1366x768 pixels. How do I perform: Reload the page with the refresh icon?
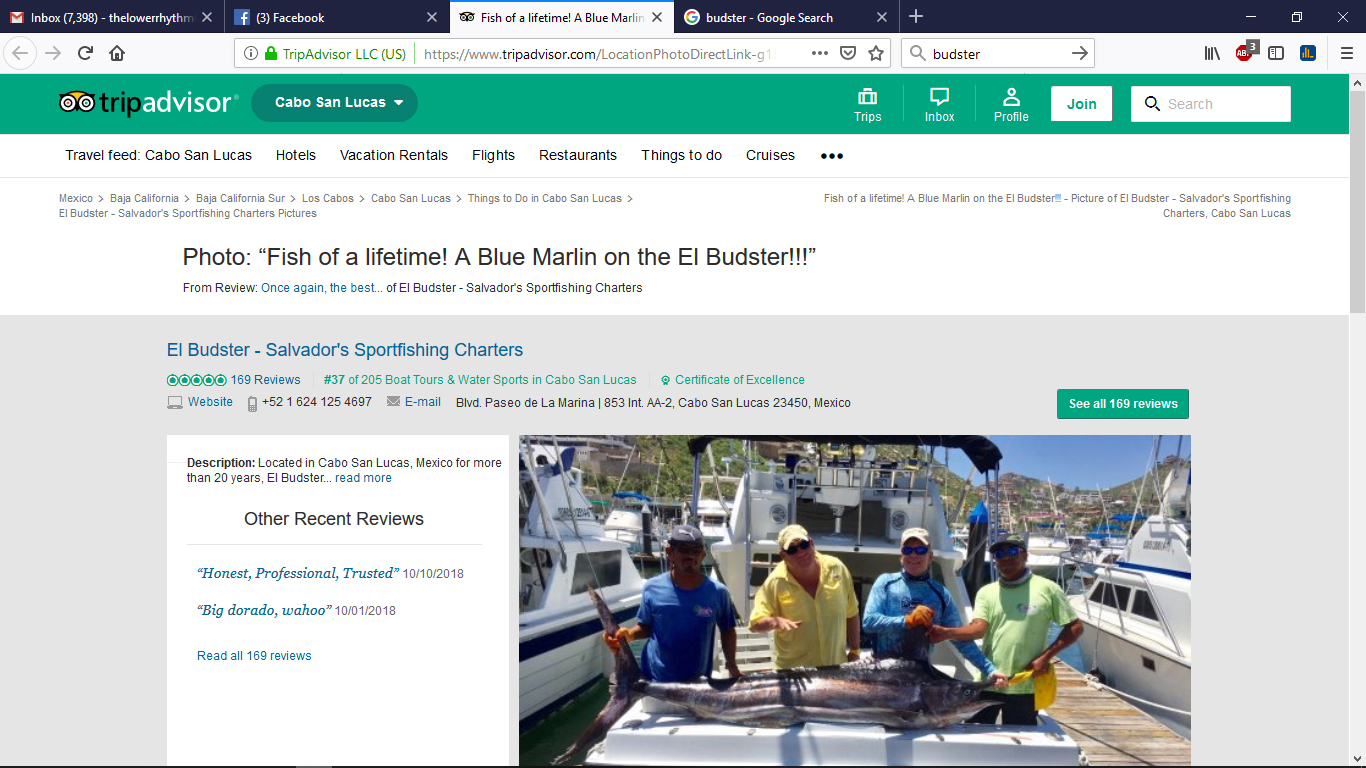point(86,53)
